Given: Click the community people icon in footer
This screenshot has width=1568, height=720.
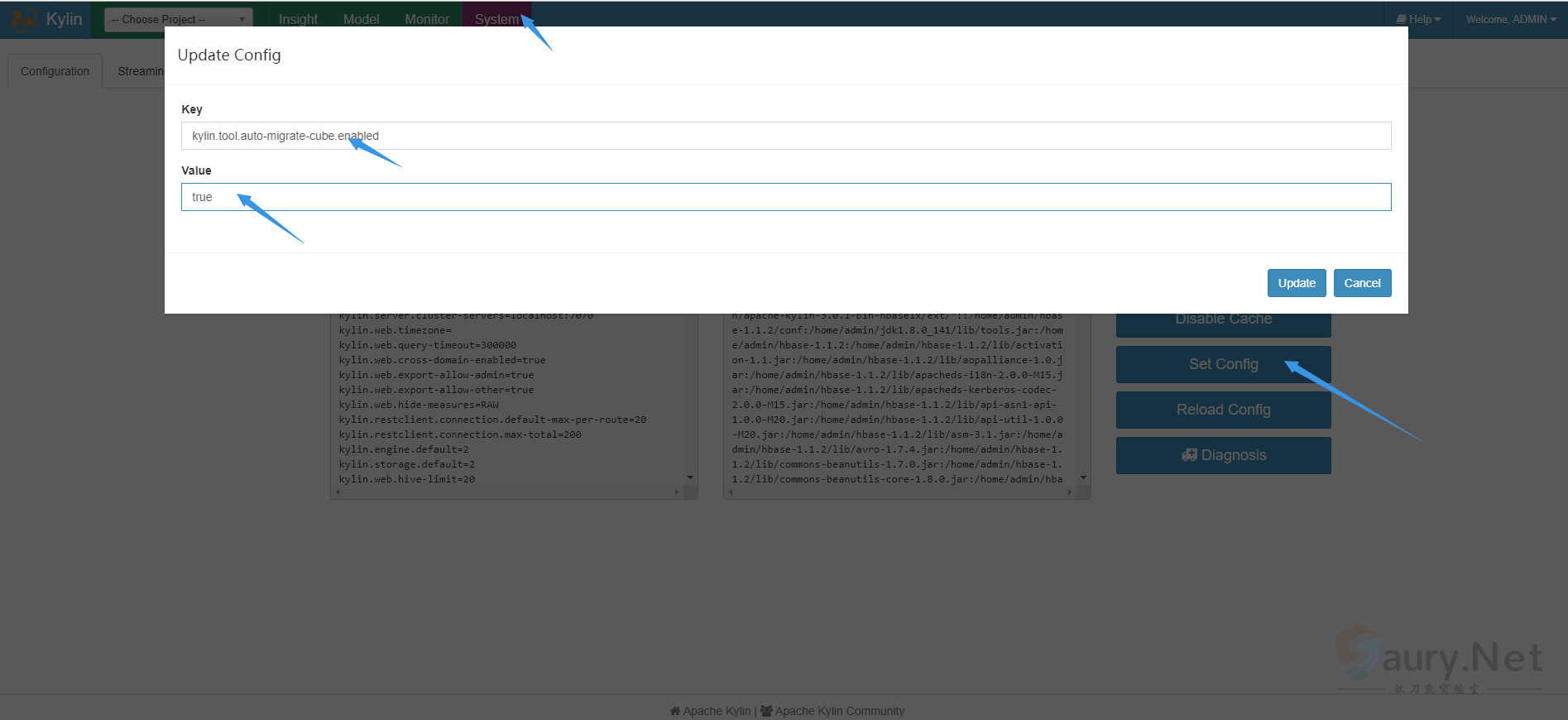Looking at the screenshot, I should (766, 711).
